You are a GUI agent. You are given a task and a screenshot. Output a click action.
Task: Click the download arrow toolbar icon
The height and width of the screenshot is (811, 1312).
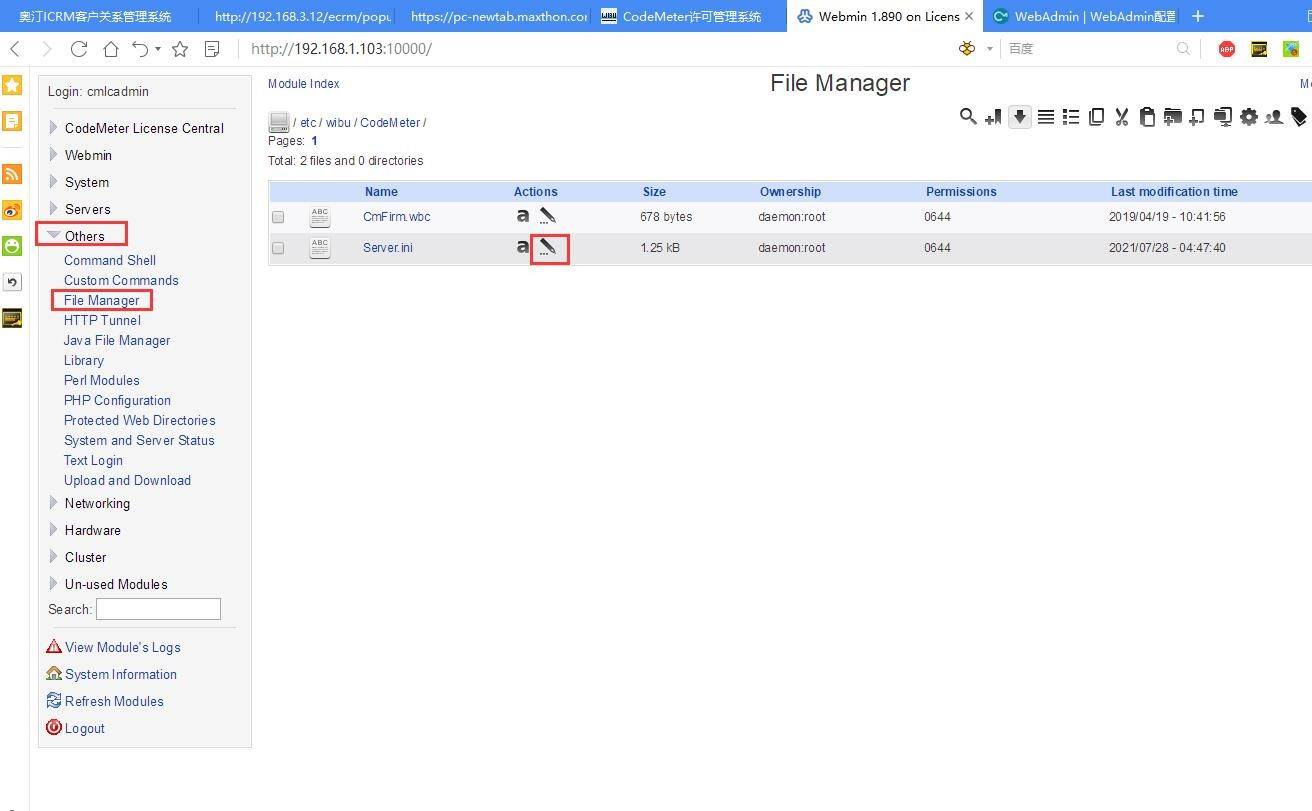tap(1019, 117)
